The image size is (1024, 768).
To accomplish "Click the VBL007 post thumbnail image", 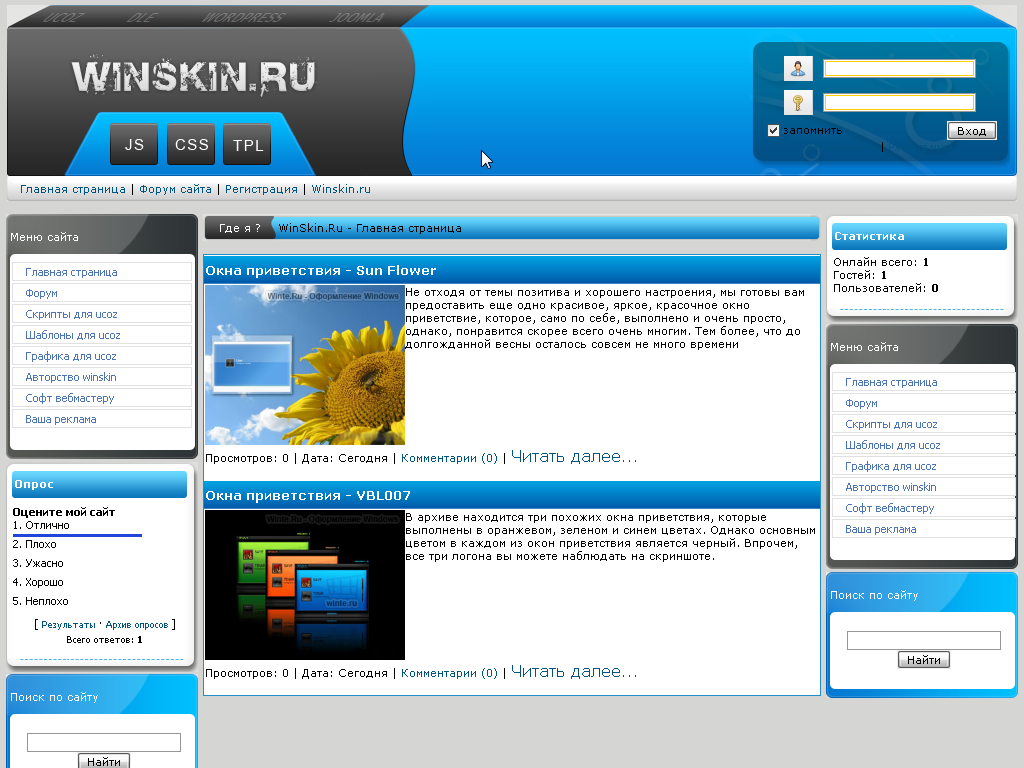I will click(x=304, y=584).
